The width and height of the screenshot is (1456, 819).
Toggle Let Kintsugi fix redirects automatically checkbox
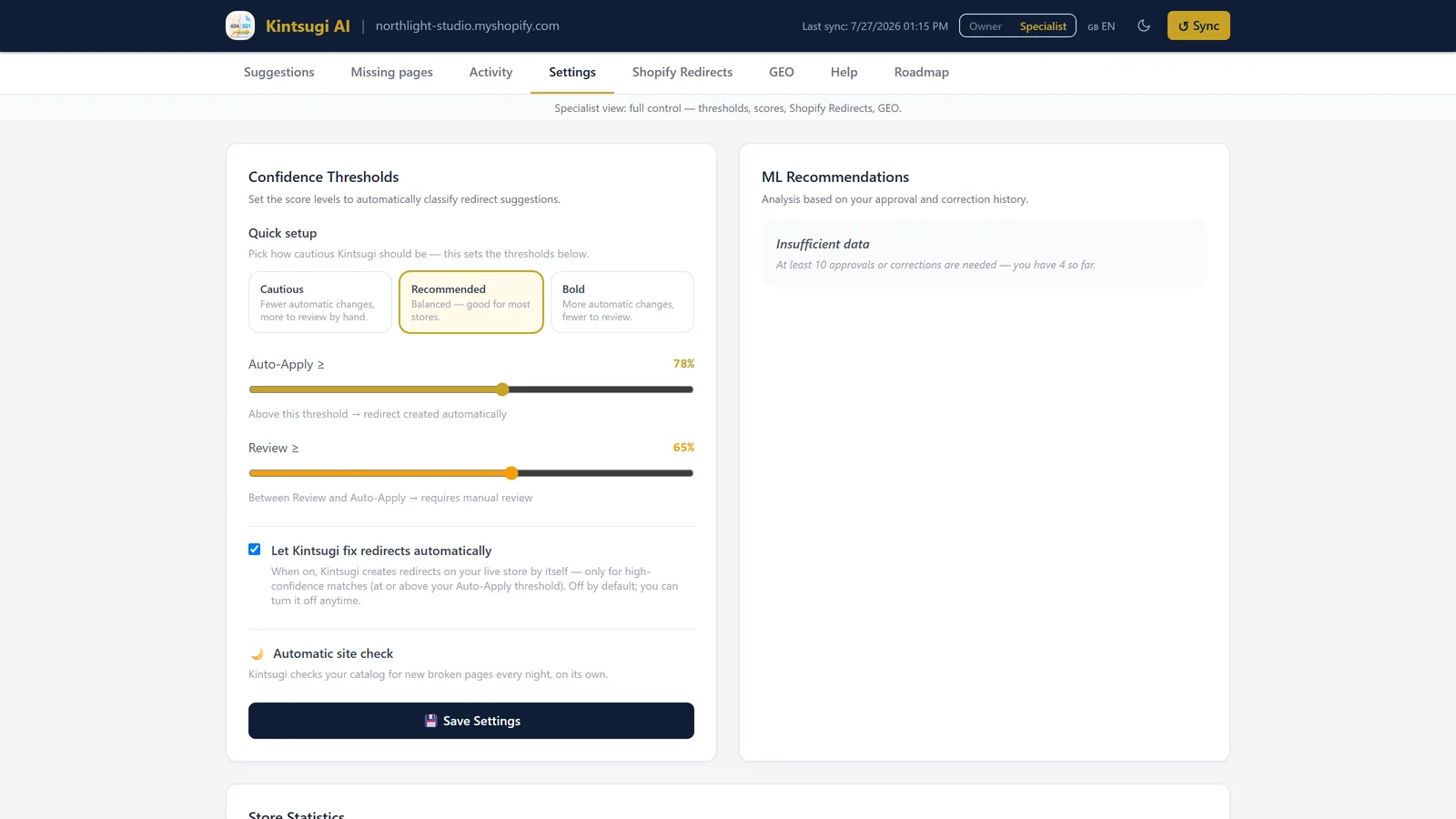tap(255, 550)
